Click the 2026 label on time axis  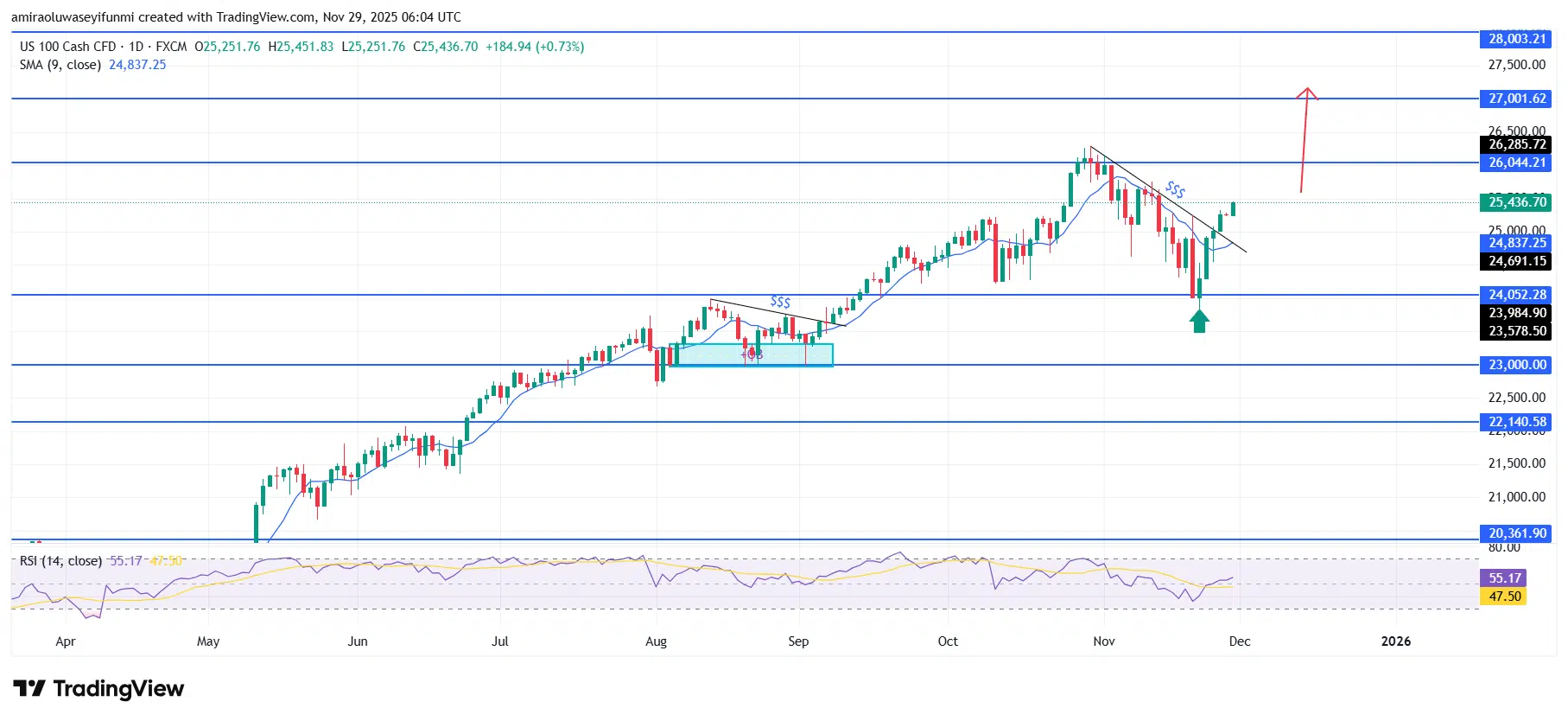(x=1396, y=641)
